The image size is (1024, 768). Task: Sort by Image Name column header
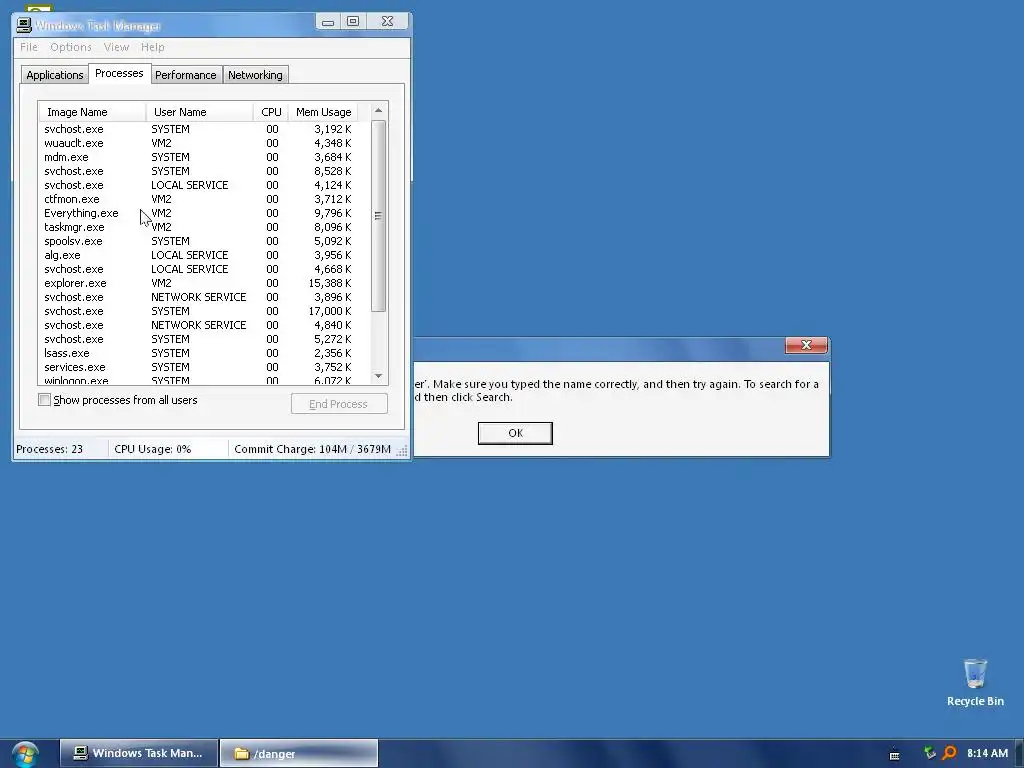click(x=92, y=112)
